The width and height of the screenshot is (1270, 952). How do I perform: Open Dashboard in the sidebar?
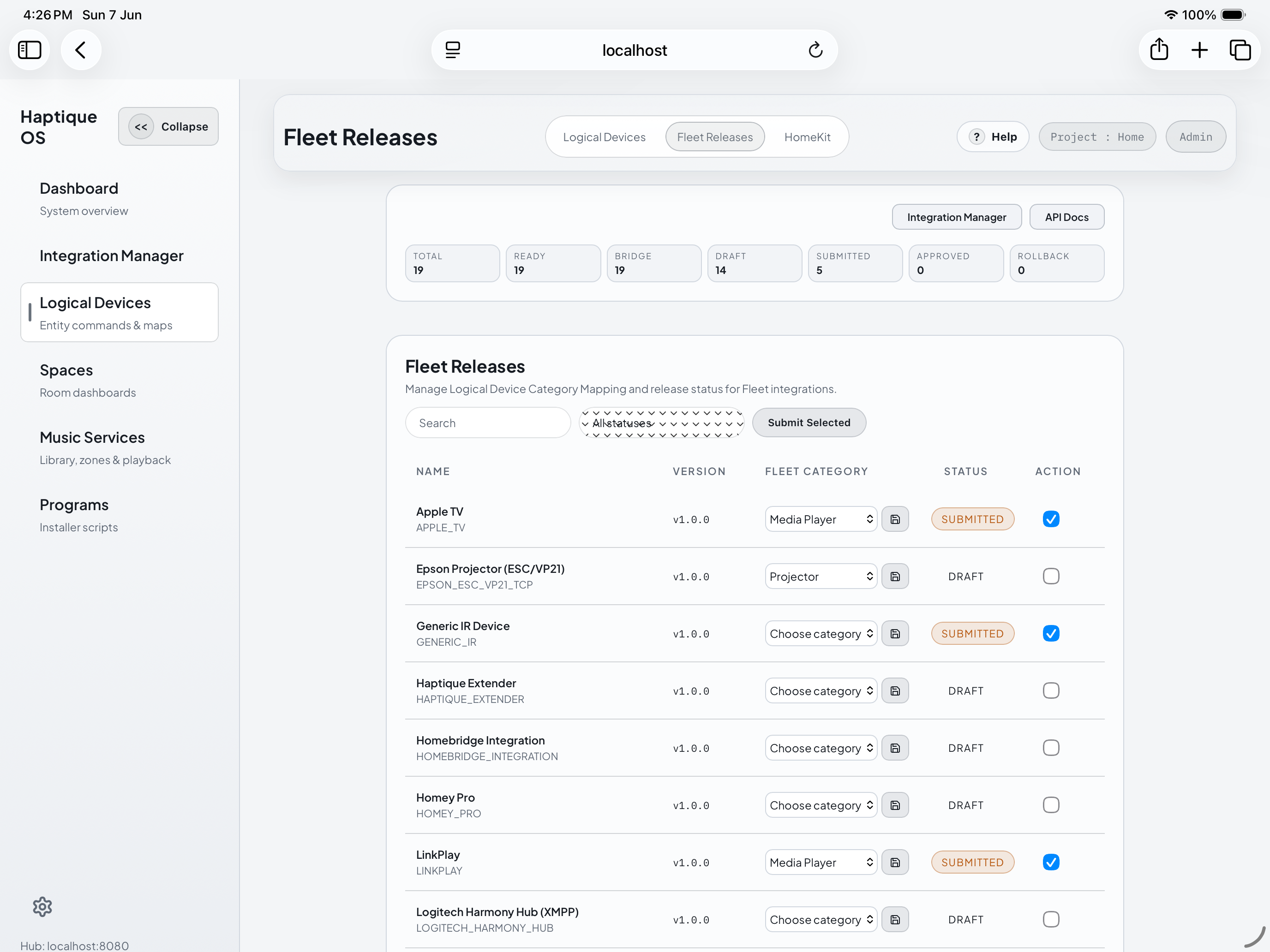coord(120,198)
